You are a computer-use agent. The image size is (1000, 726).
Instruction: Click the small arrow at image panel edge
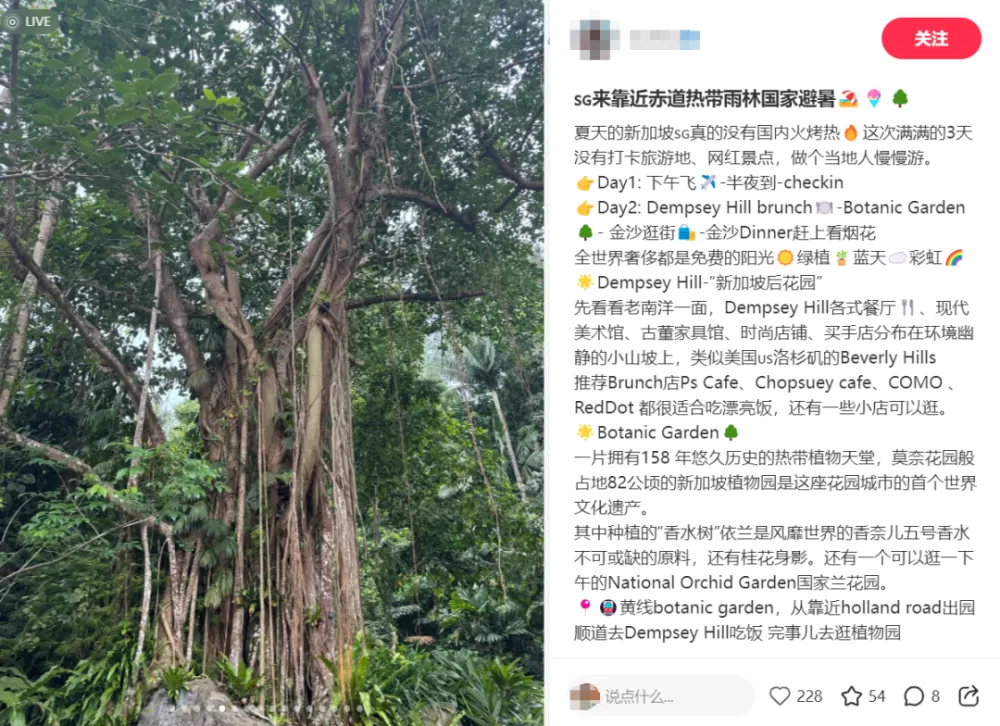pos(548,41)
